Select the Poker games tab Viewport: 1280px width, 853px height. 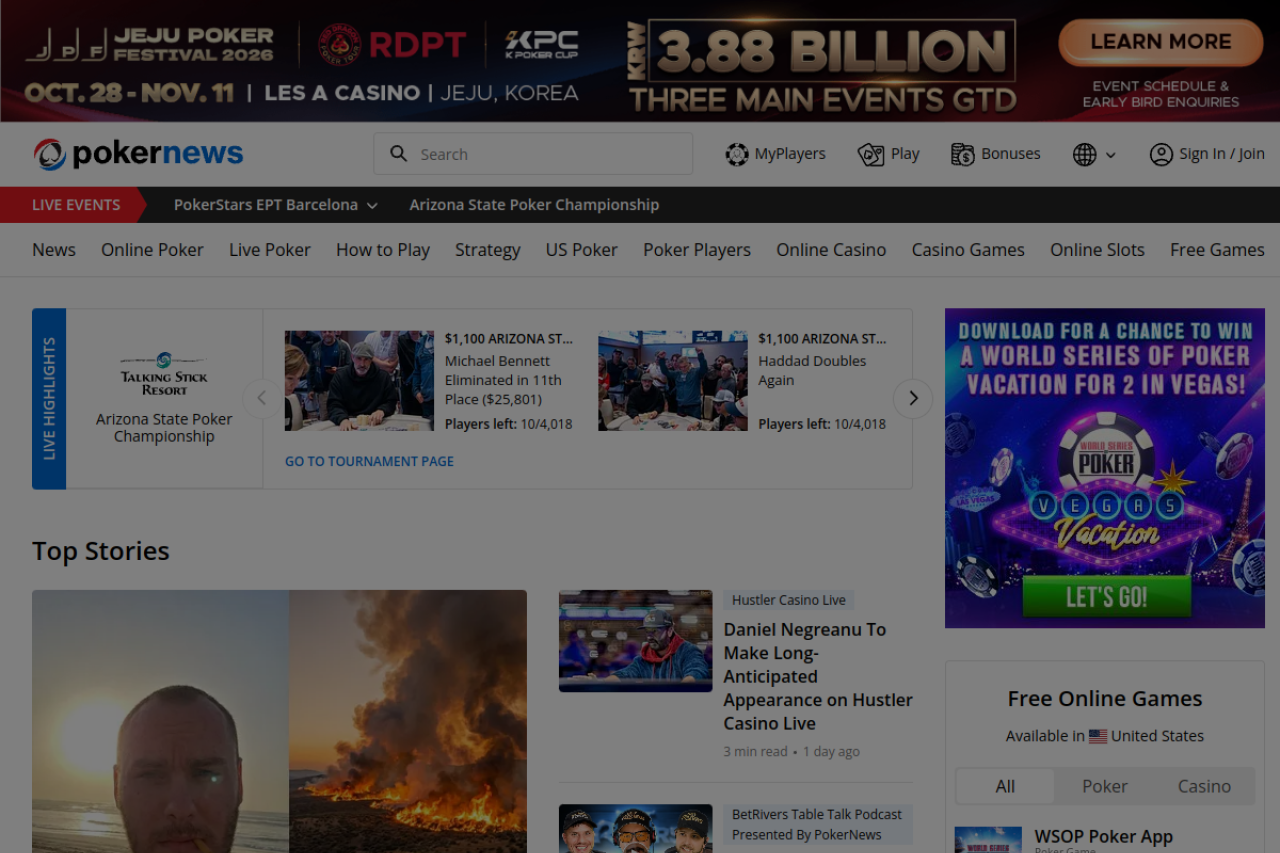point(1105,786)
